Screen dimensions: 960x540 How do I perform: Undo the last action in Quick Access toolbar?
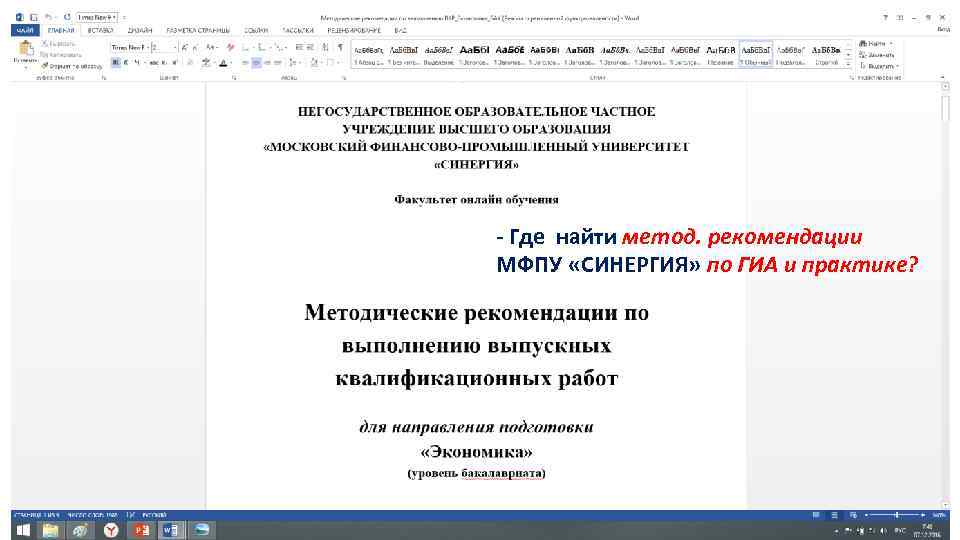click(x=48, y=18)
